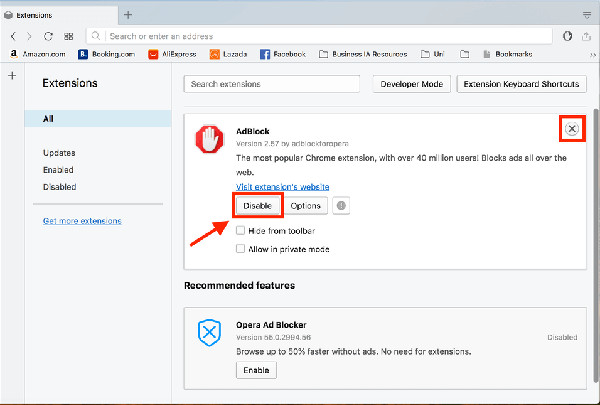This screenshot has width=600, height=405.
Task: Open the unnamed bookmark folder
Action: pyautogui.click(x=465, y=54)
